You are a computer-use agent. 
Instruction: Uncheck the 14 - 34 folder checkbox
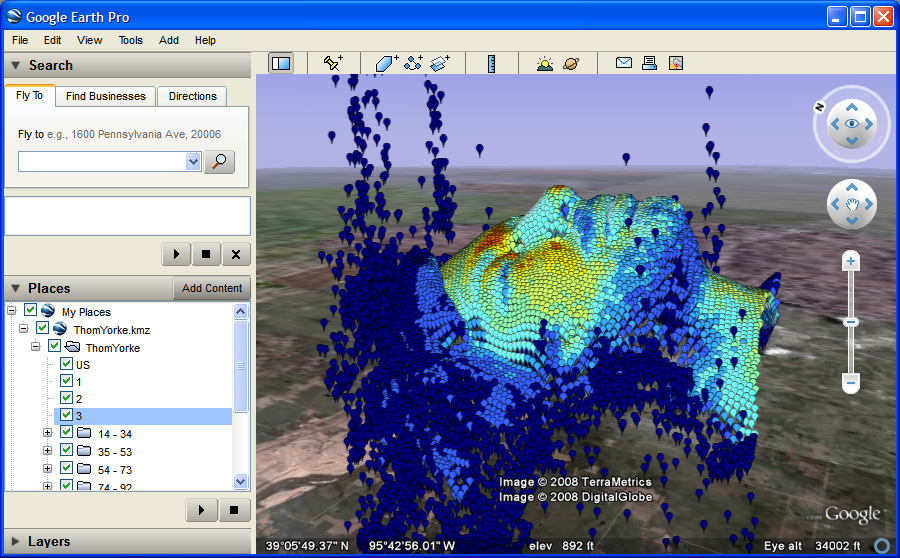pyautogui.click(x=67, y=432)
